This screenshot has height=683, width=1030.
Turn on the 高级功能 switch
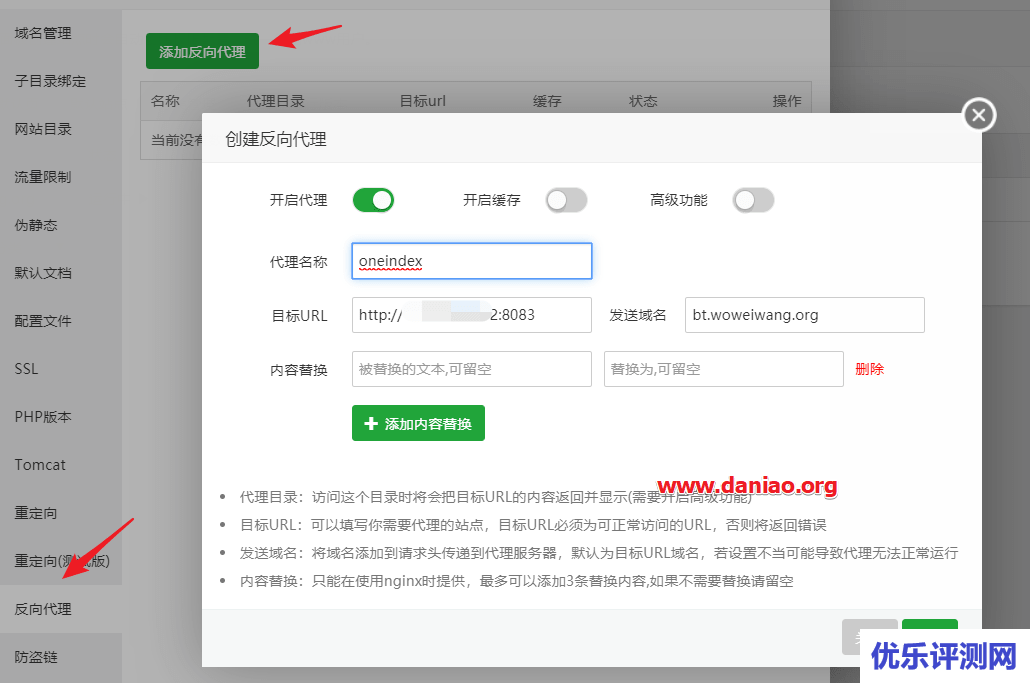[753, 200]
